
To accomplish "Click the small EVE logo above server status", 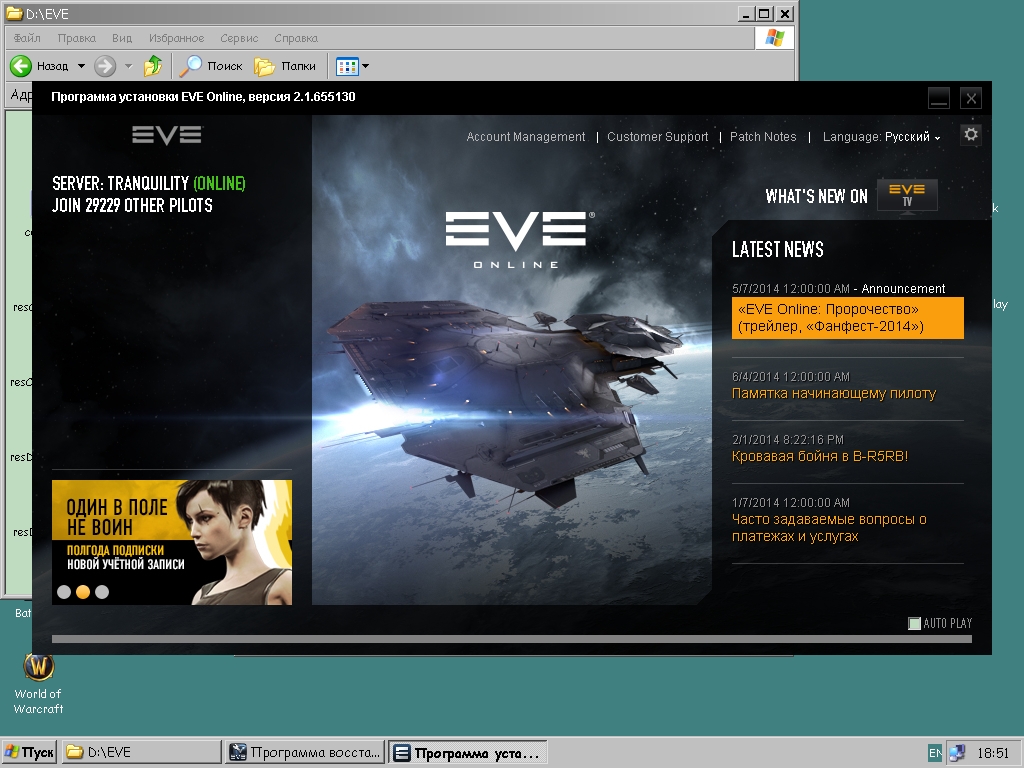I will coord(167,135).
